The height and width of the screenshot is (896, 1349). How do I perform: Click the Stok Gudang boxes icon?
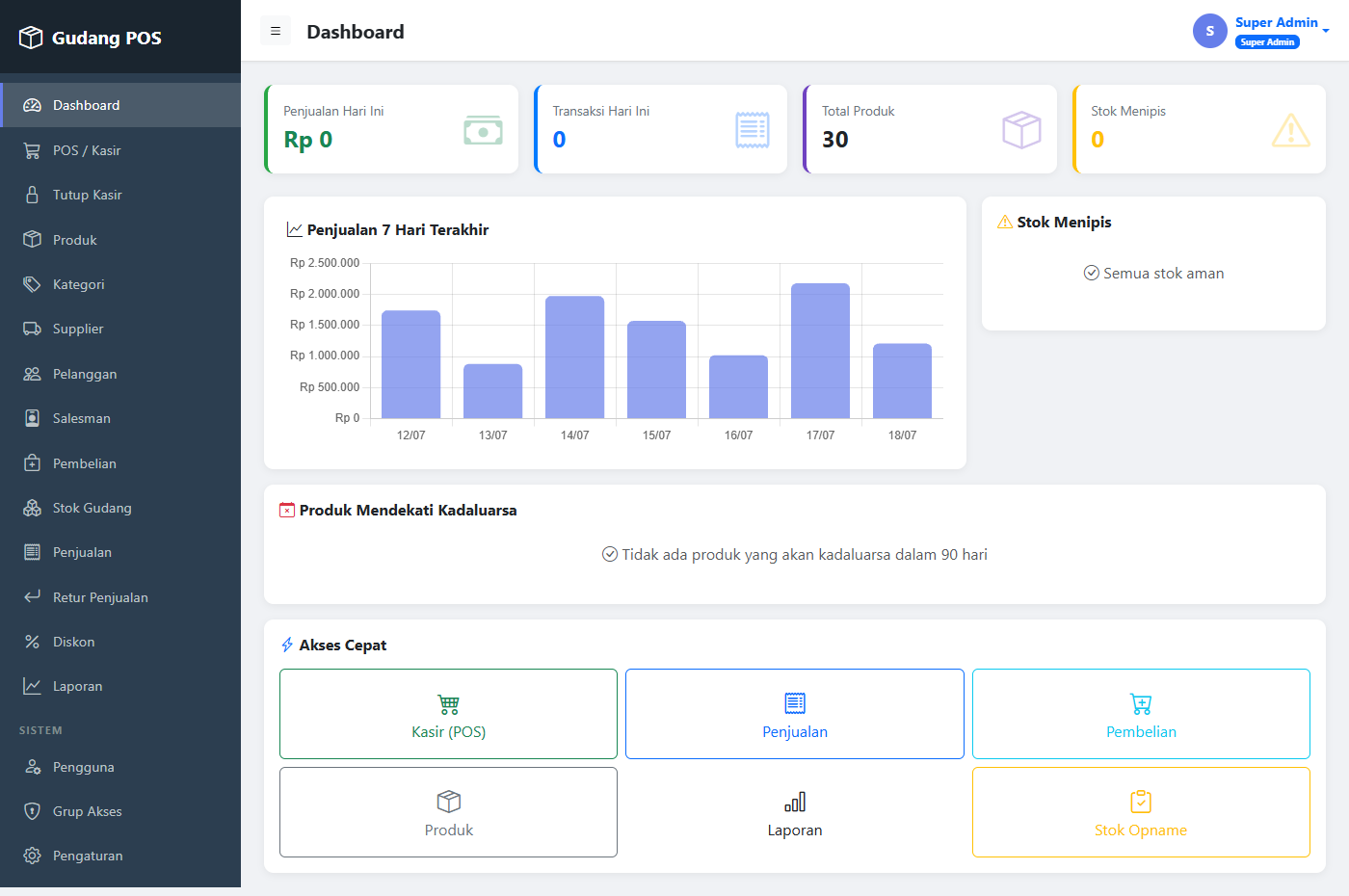pyautogui.click(x=32, y=508)
